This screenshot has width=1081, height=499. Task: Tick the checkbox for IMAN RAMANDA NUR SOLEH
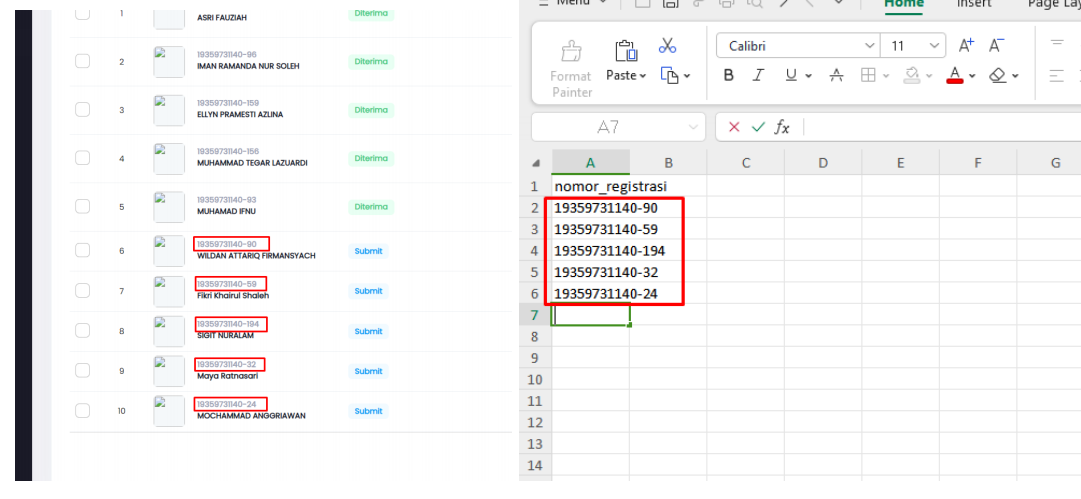point(84,62)
